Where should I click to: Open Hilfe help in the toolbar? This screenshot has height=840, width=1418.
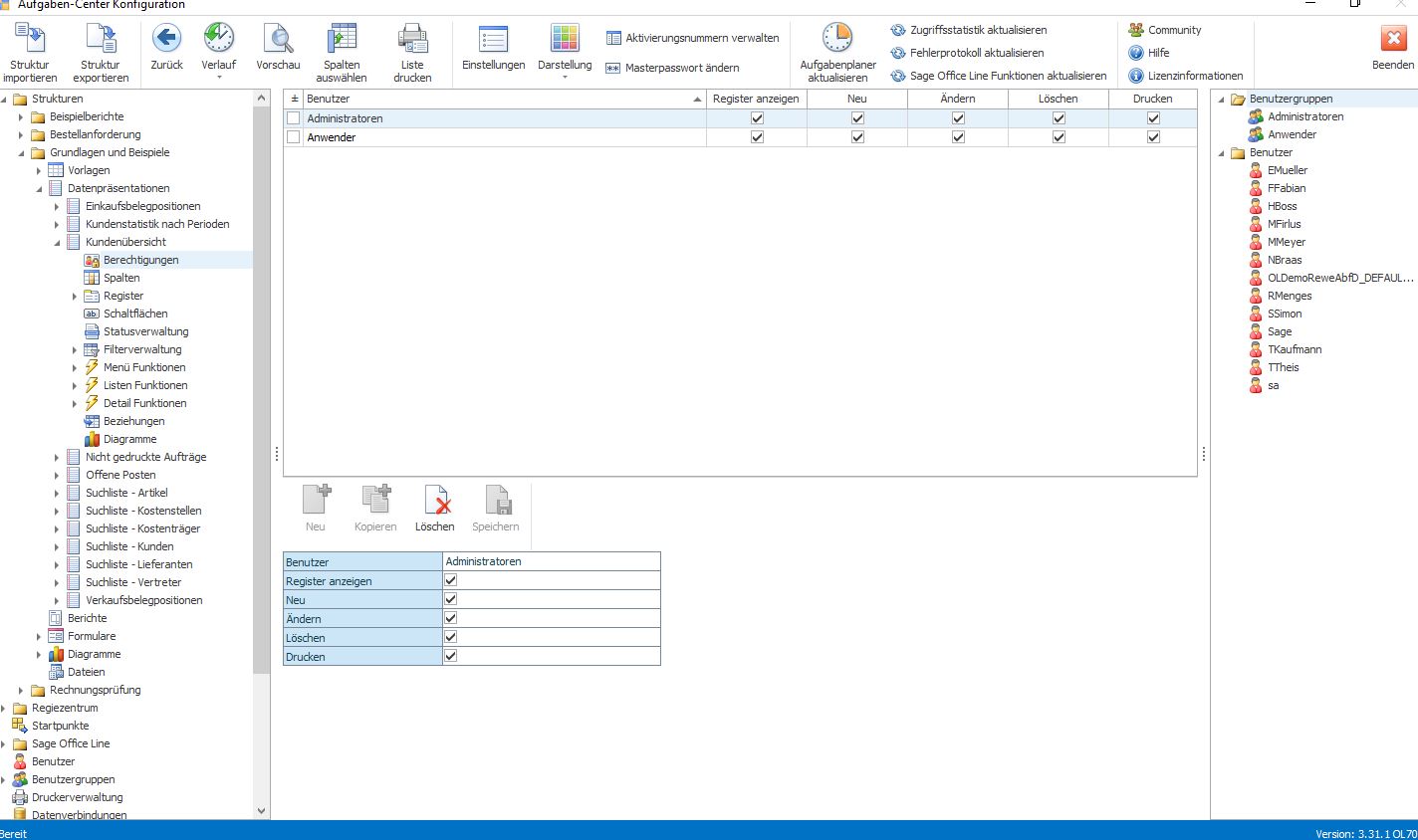point(1149,53)
